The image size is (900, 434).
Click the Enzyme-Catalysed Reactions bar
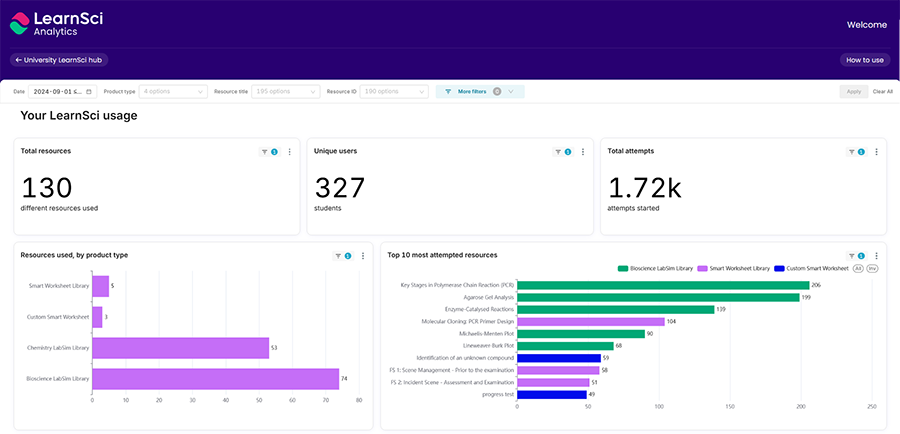click(616, 309)
